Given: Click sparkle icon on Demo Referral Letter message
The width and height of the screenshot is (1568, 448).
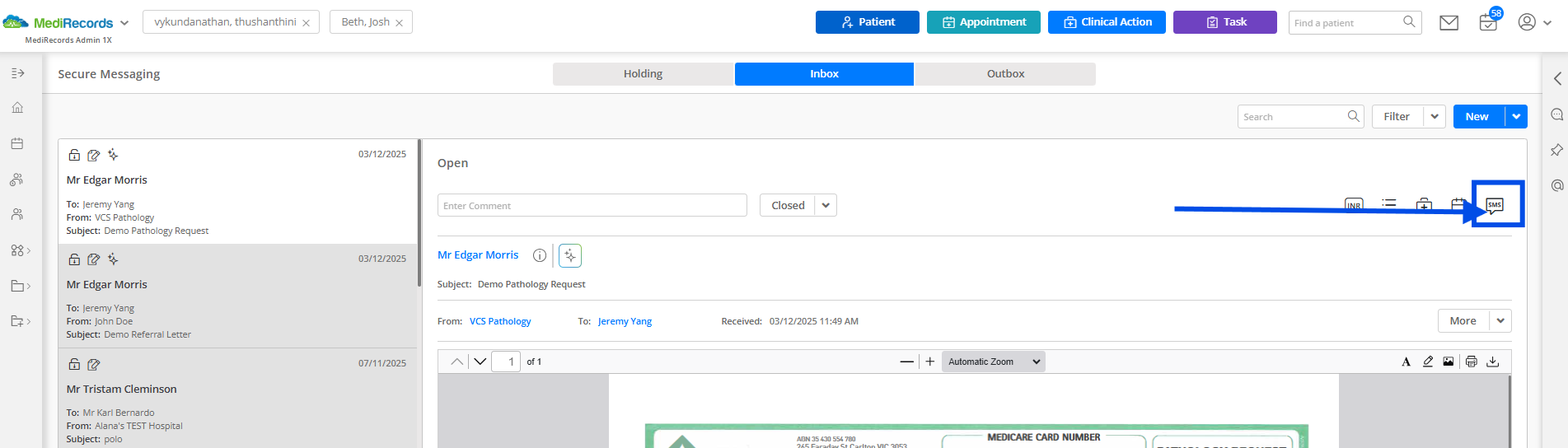Looking at the screenshot, I should 113,259.
